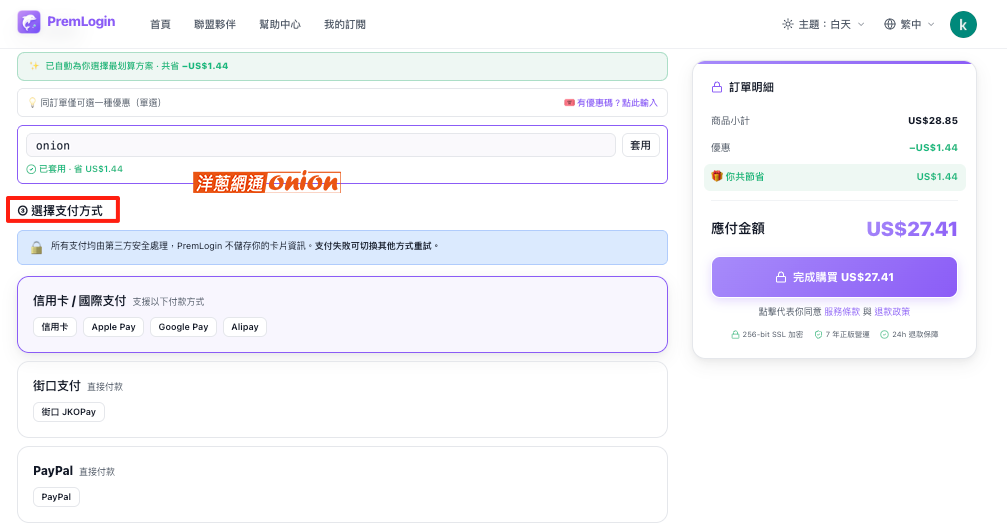Open 我的訂閱 navigation item
The height and width of the screenshot is (527, 1007).
(x=345, y=24)
